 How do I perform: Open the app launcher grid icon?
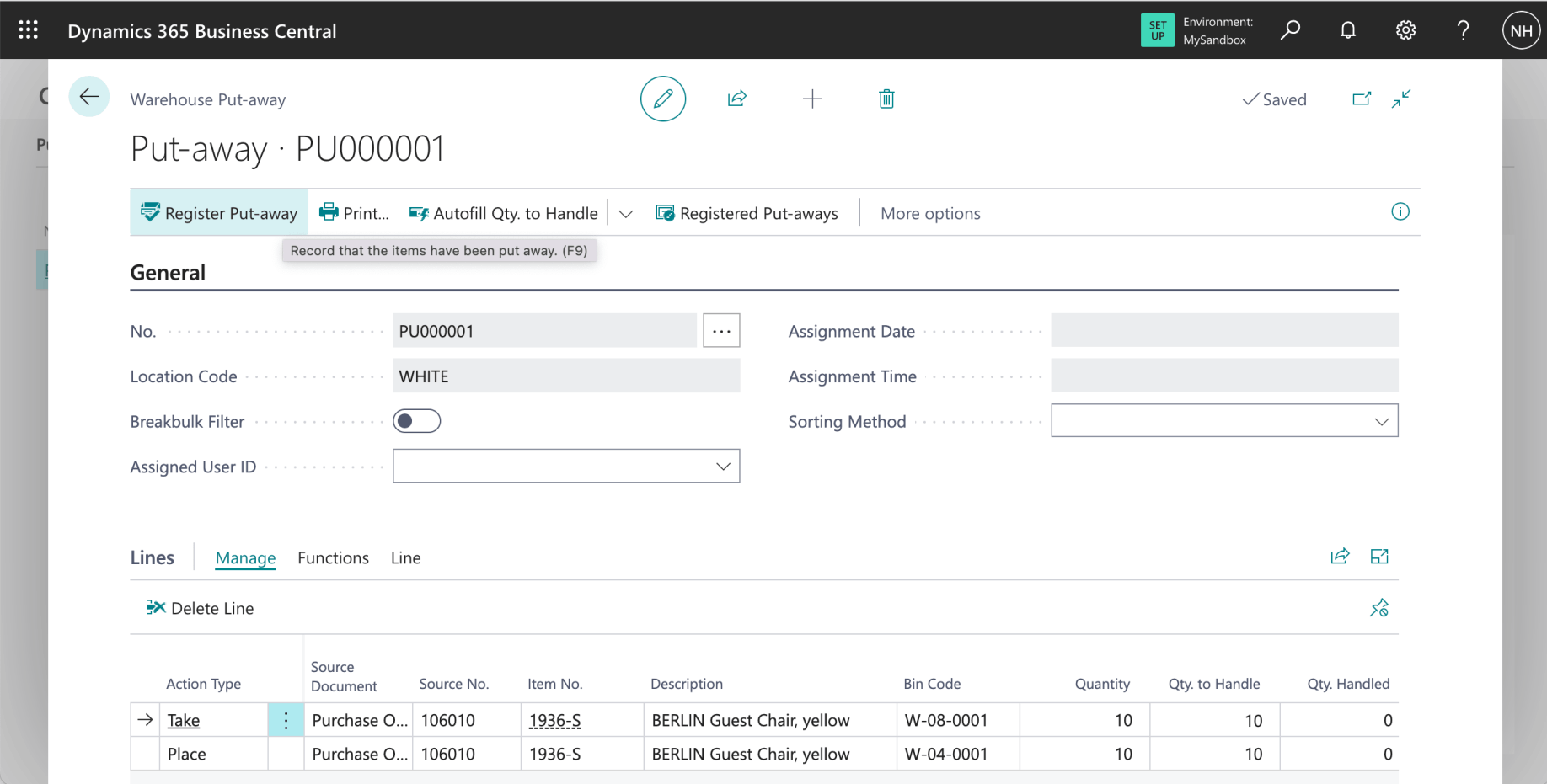[x=29, y=31]
